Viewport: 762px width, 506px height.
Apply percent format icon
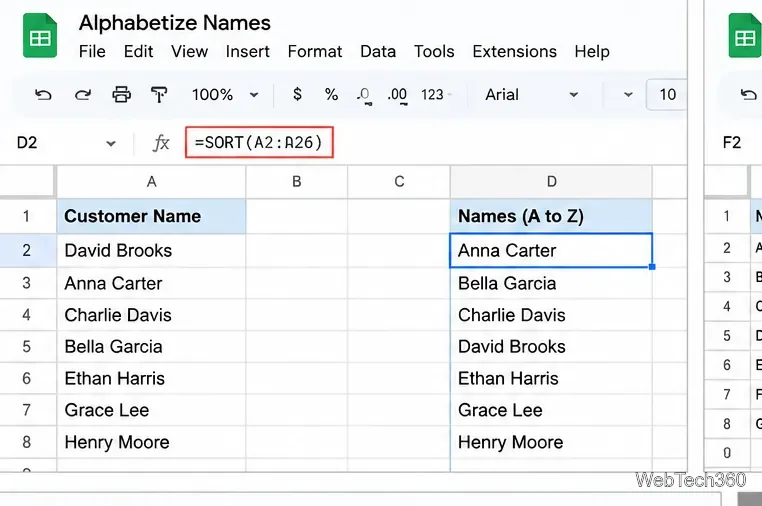point(331,94)
